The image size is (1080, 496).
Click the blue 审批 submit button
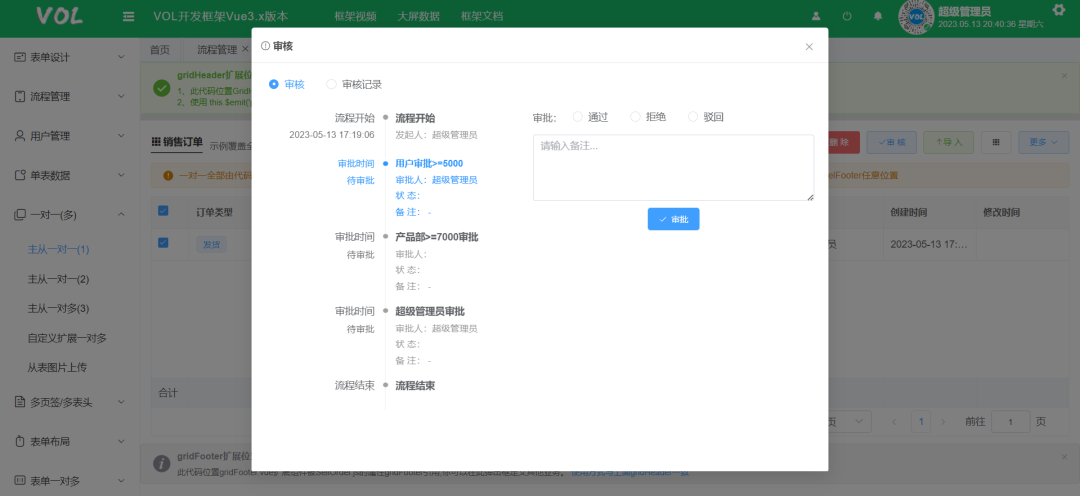pyautogui.click(x=673, y=219)
